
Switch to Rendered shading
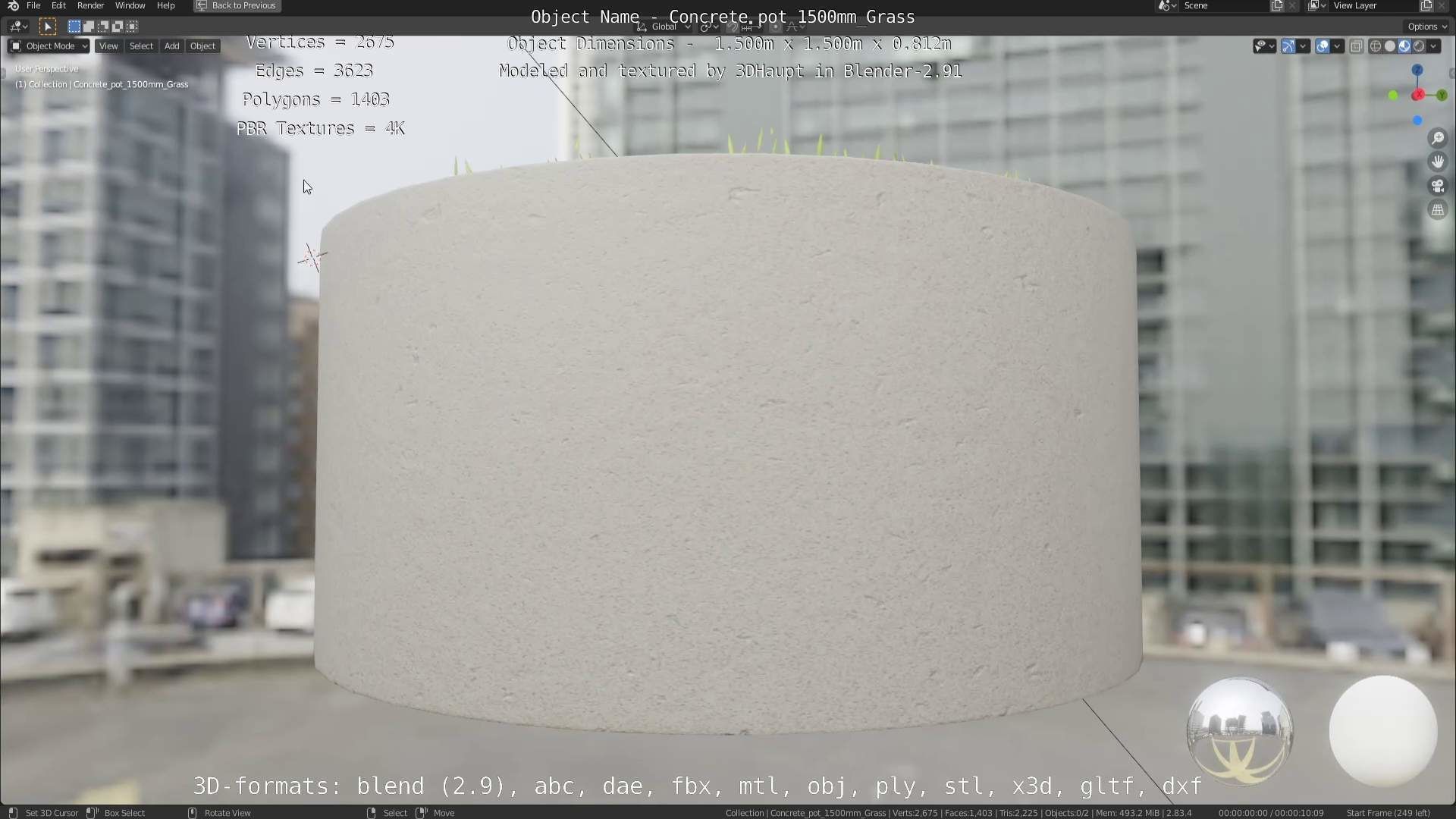[x=1419, y=46]
